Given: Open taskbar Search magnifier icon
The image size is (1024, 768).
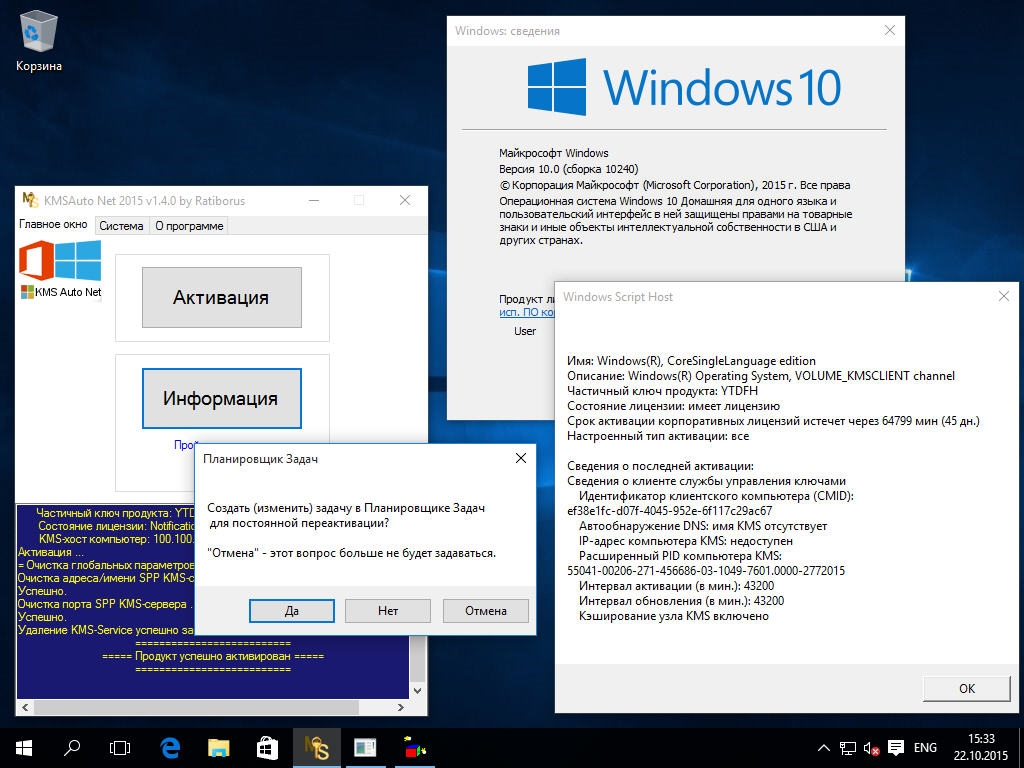Looking at the screenshot, I should 72,747.
